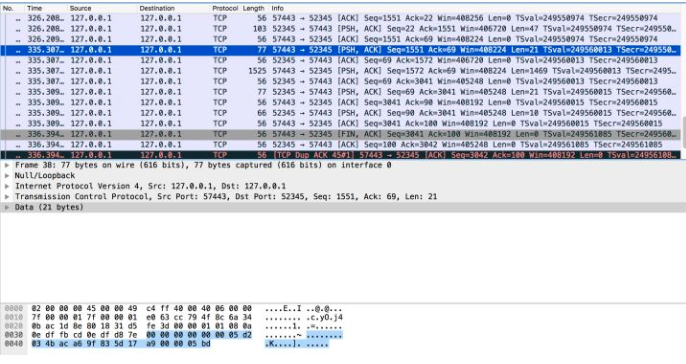Screen dimensions: 686x364
Task: Expand the Frame 38 details row
Action: pos(7,165)
